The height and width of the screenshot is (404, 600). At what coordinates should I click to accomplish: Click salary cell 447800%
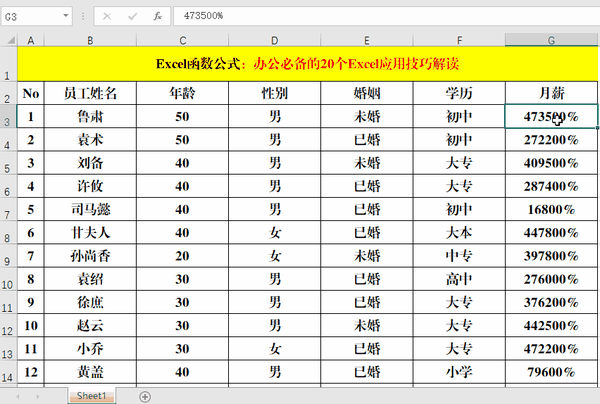point(551,233)
